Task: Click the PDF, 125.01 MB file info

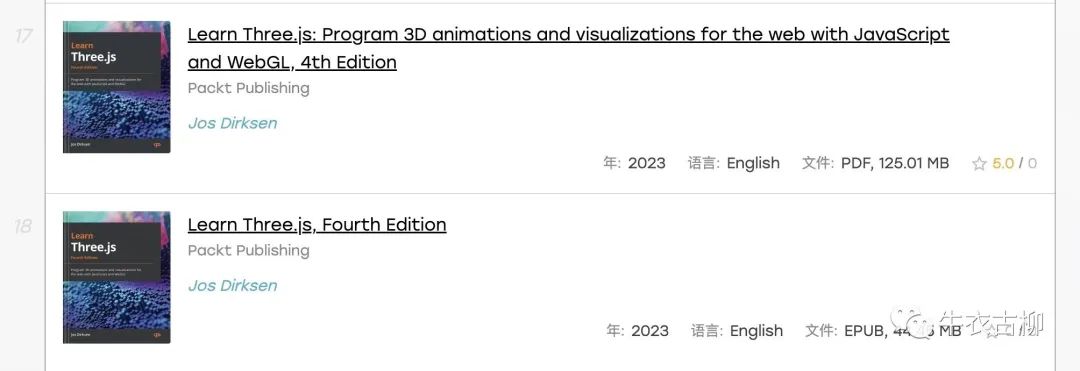Action: (x=895, y=163)
